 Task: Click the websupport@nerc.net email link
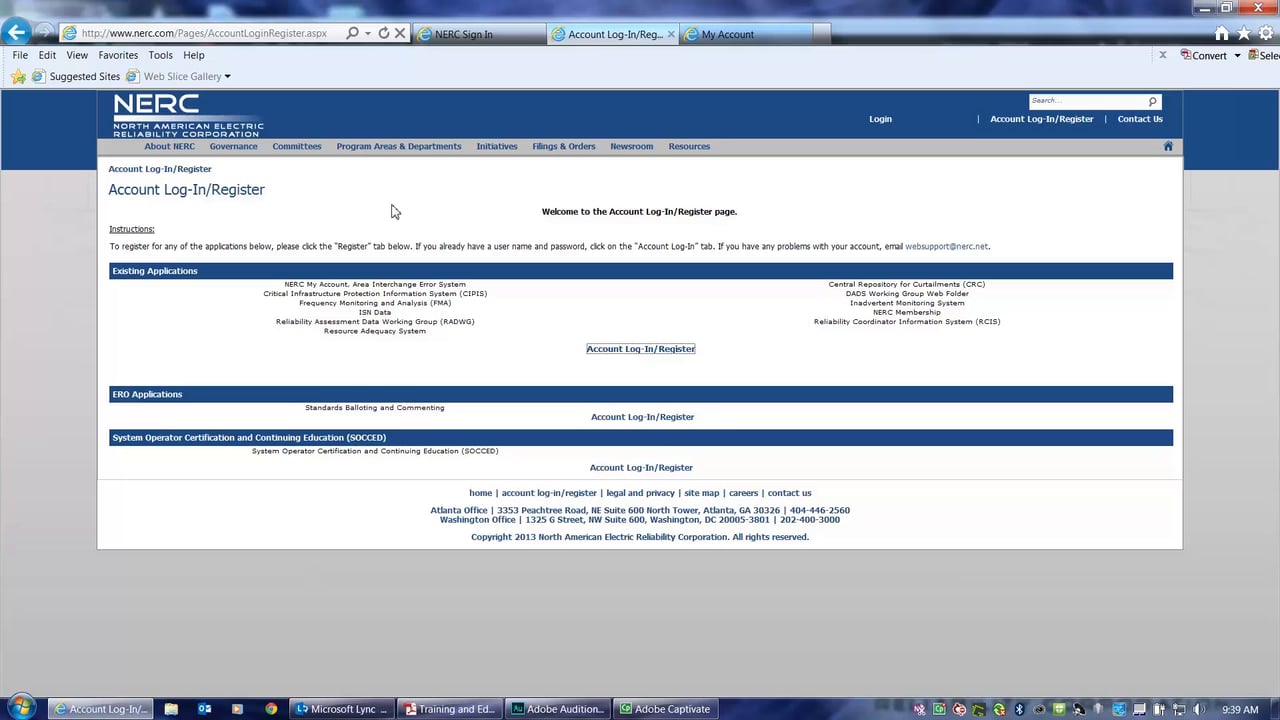coord(946,246)
